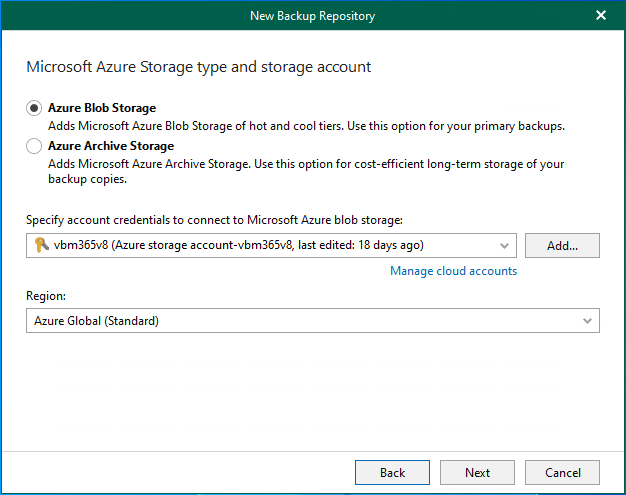Select the Azure Blob Storage radio button
626x495 pixels.
[35, 108]
